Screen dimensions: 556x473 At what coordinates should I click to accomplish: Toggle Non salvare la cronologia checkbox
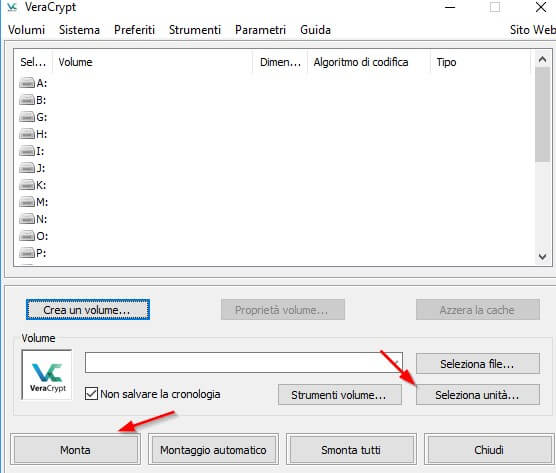click(91, 394)
